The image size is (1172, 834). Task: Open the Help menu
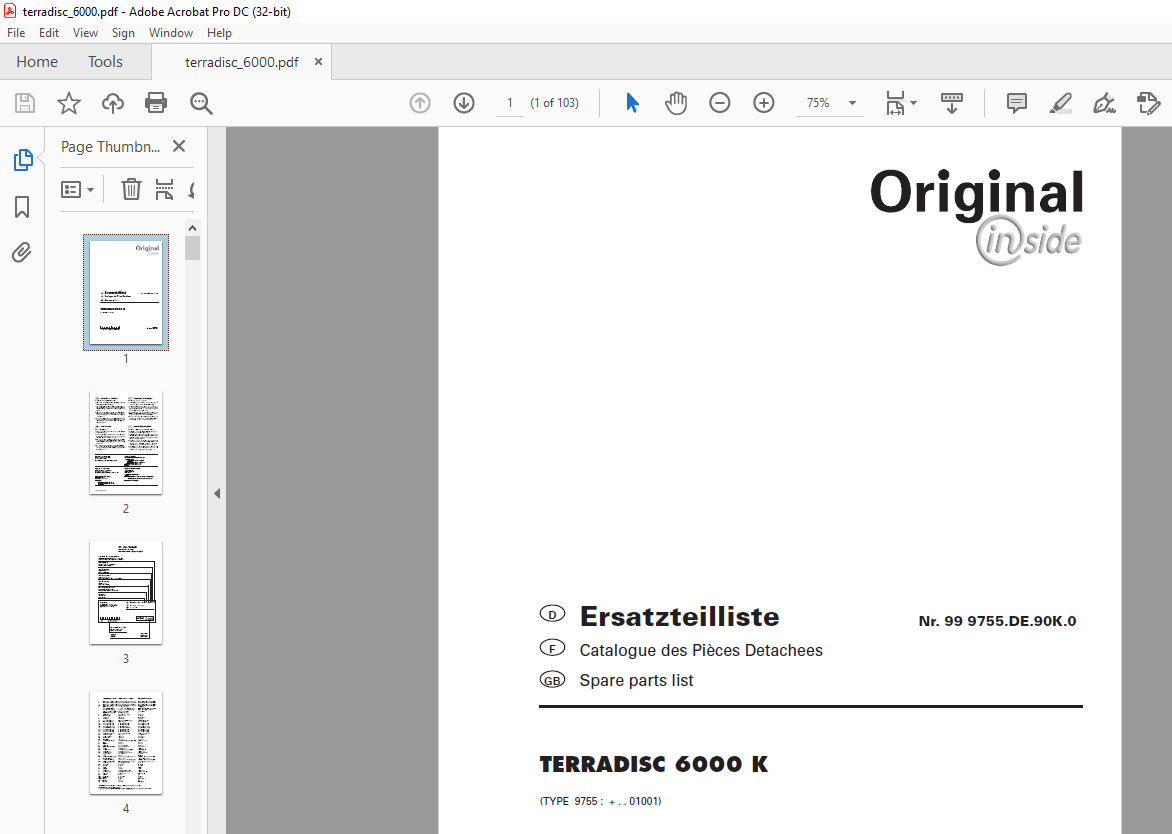click(x=219, y=33)
